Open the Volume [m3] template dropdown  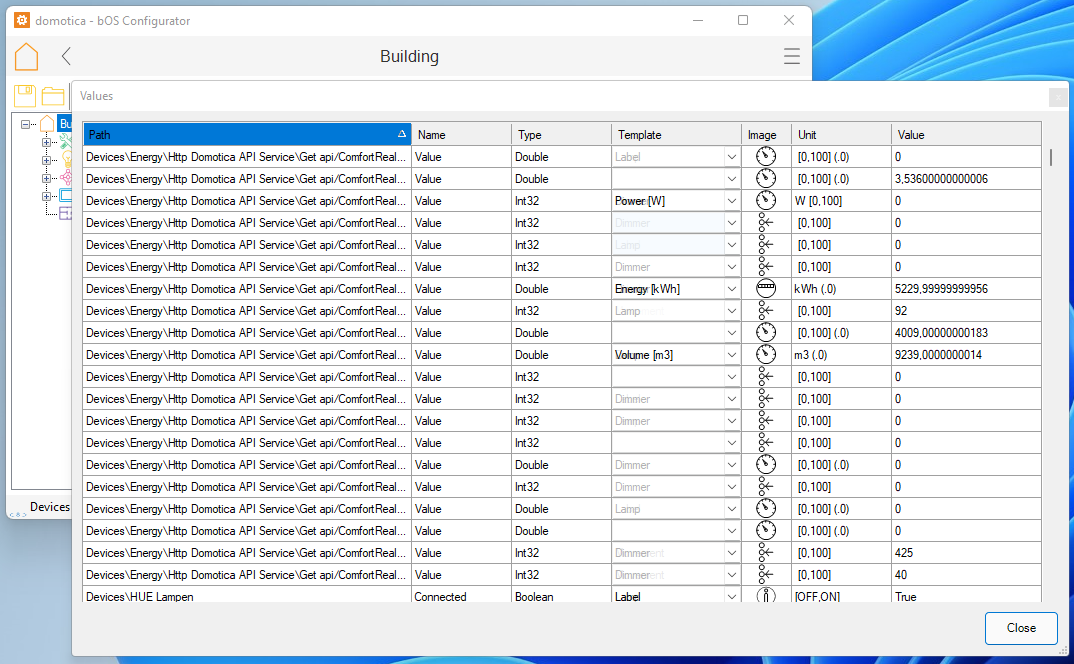731,355
